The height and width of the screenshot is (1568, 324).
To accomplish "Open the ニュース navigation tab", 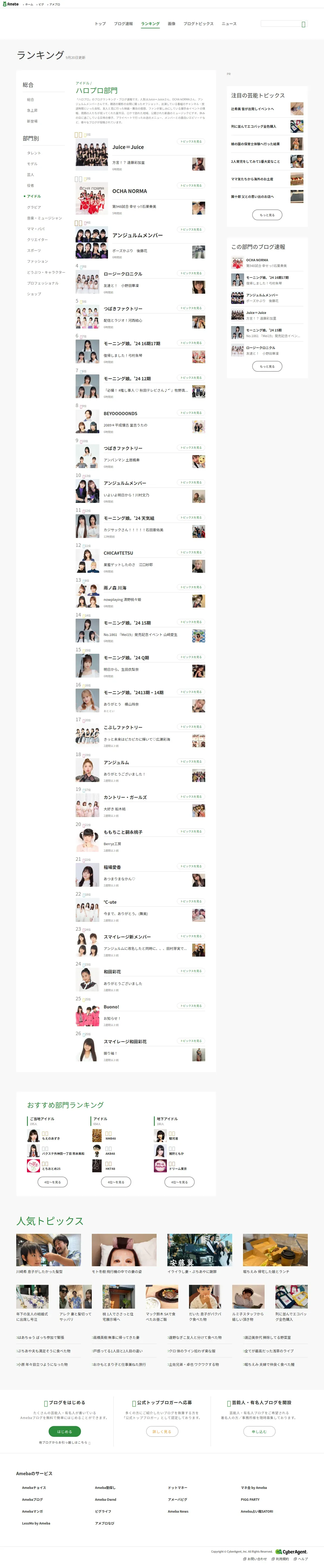I will pyautogui.click(x=229, y=24).
